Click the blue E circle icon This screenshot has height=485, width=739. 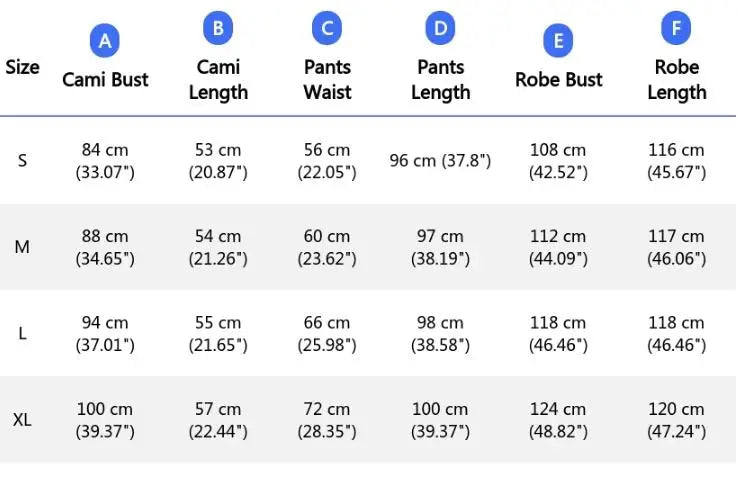(x=558, y=41)
